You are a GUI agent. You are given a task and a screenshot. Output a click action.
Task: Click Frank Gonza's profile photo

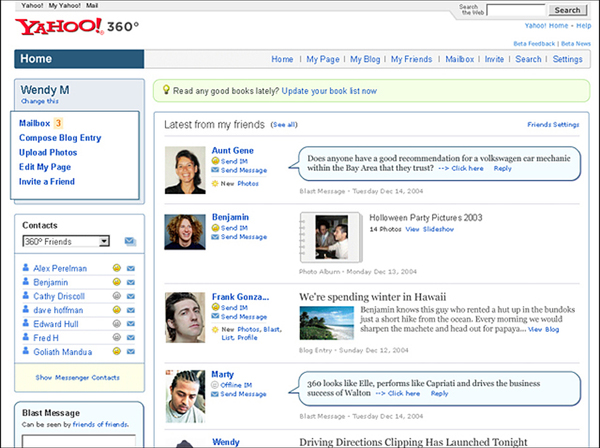[x=185, y=318]
